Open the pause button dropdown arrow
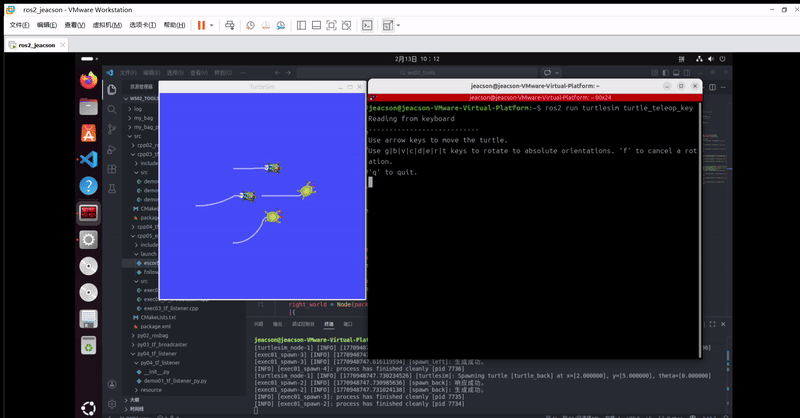Screen dimensions: 800x418 [x=213, y=25]
